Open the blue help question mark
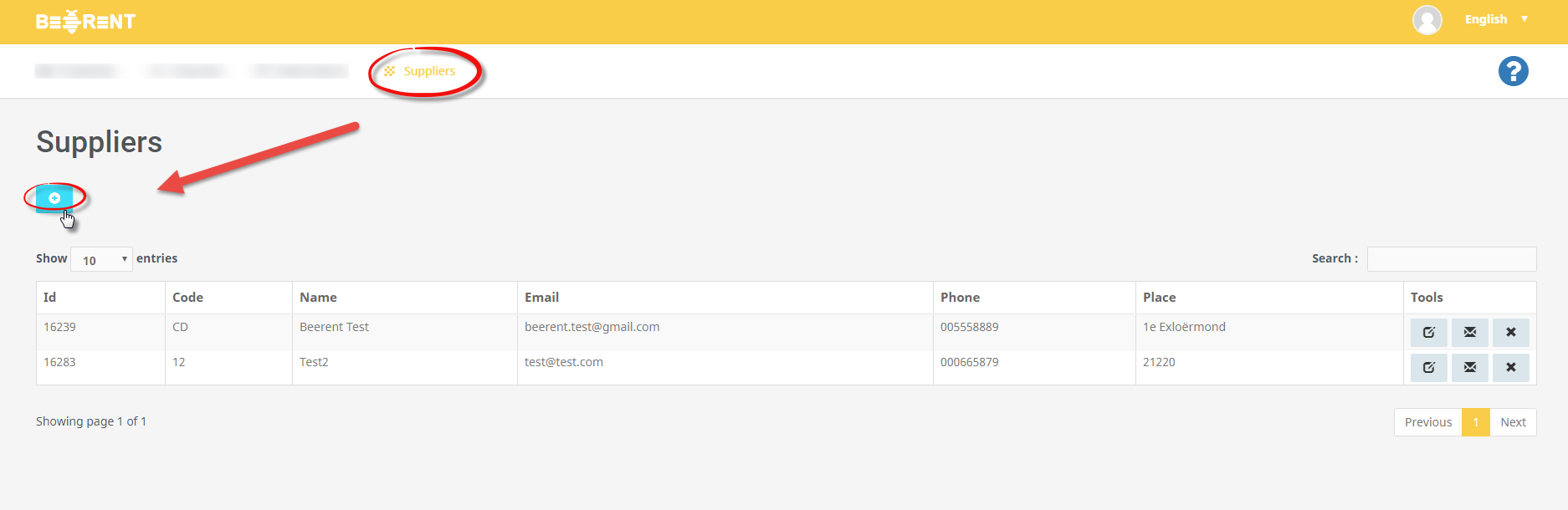 tap(1513, 72)
